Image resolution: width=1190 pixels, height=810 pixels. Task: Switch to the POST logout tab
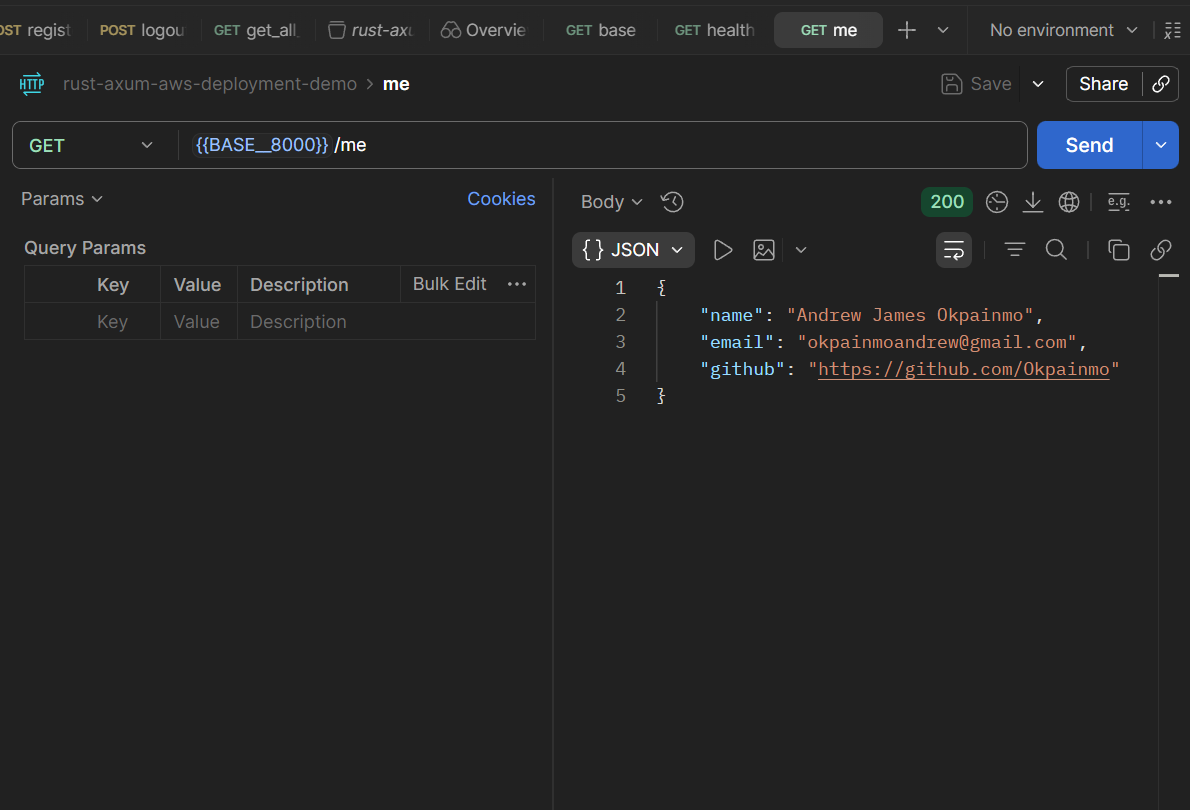coord(142,30)
